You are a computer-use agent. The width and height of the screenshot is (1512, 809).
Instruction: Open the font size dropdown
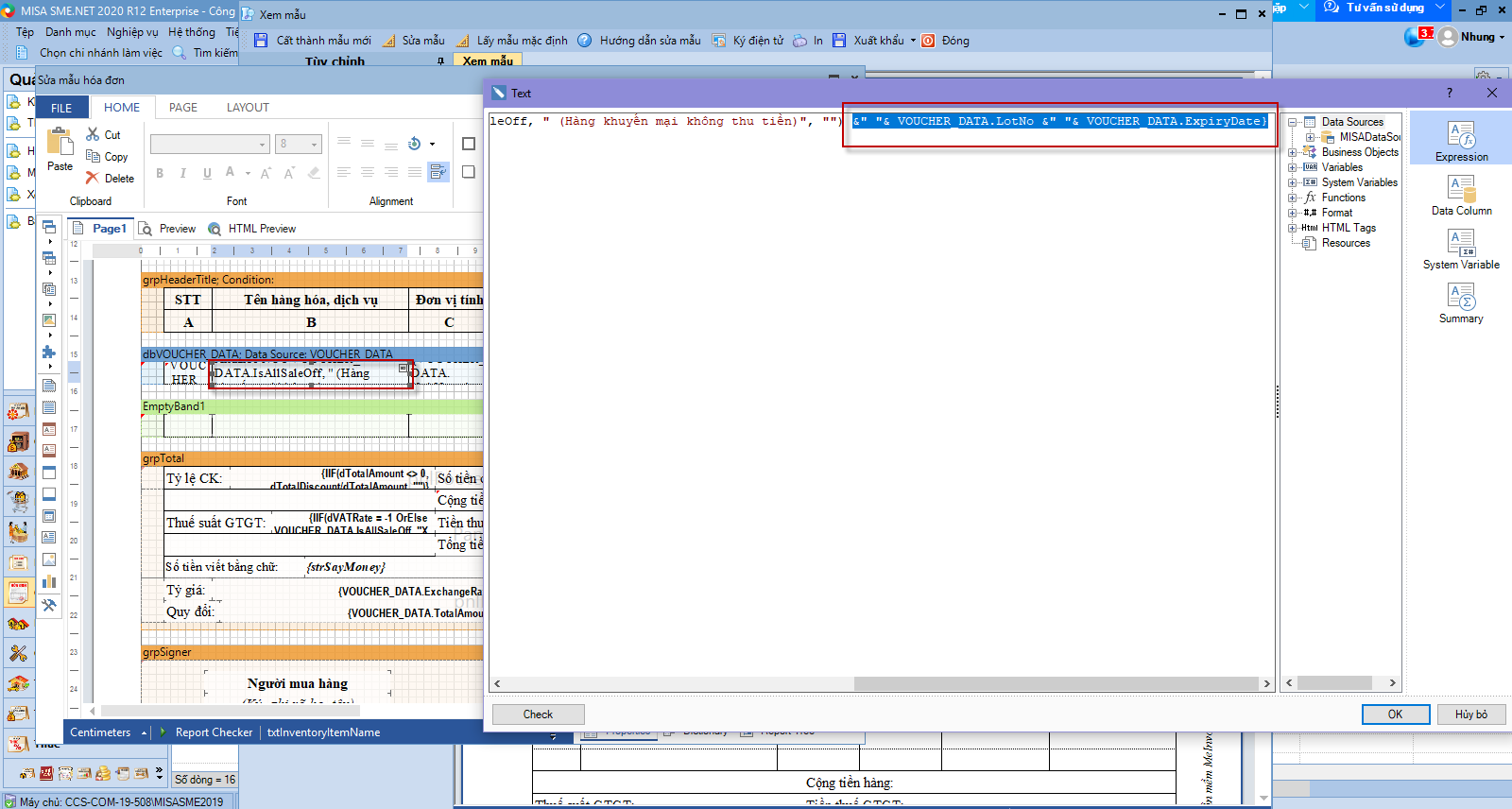click(x=315, y=145)
